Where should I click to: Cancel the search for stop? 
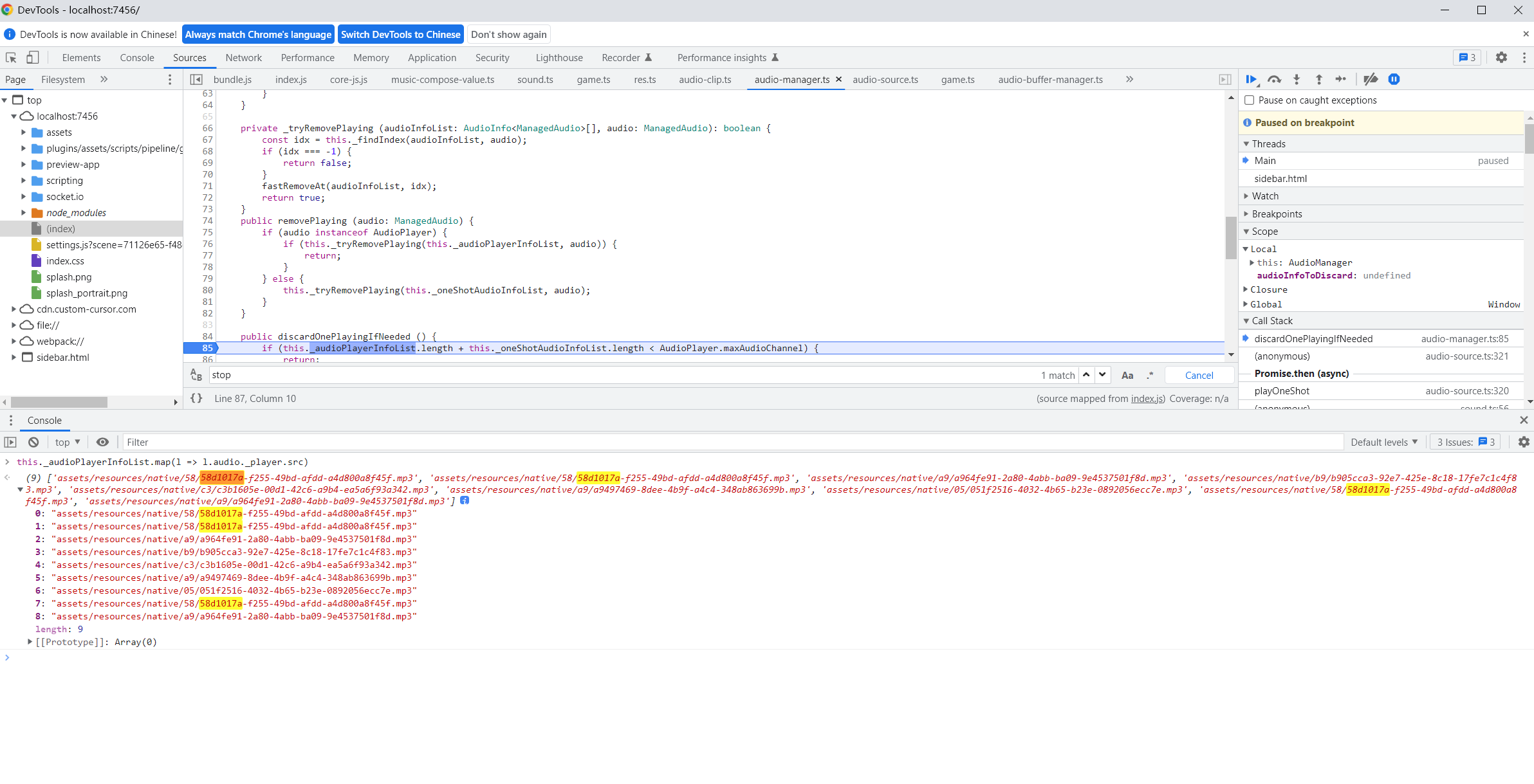click(x=1199, y=375)
